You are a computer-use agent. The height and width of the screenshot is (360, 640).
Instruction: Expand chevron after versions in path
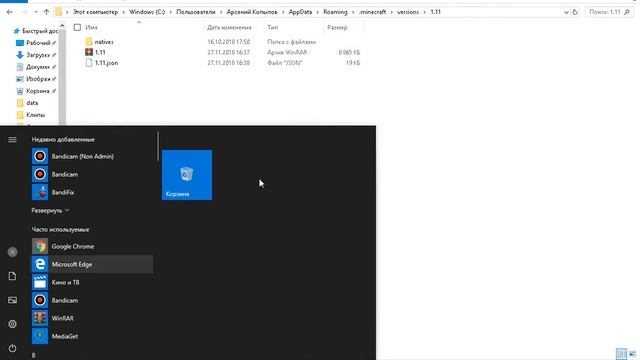coord(424,12)
